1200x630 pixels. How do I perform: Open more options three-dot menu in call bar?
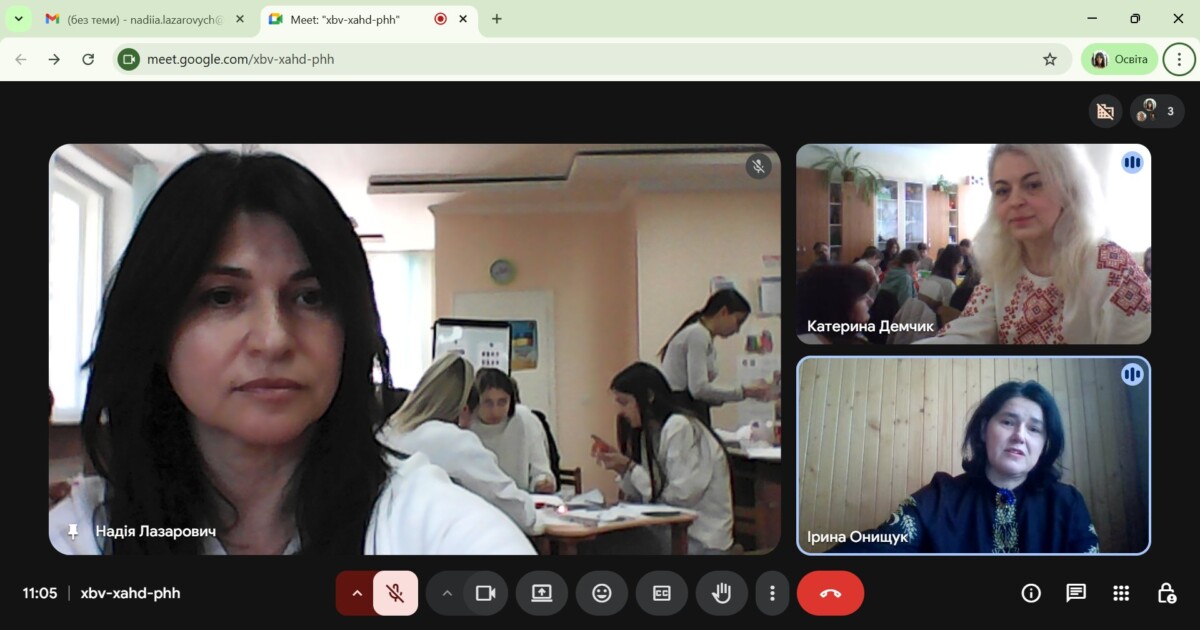coord(771,593)
